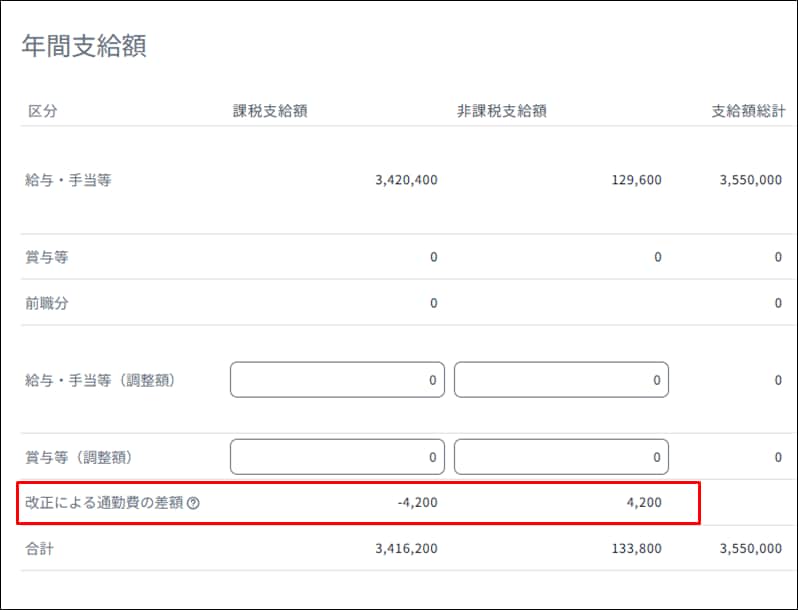The image size is (798, 610).
Task: Select the 賞与等（調整額） label
Action: tap(79, 457)
